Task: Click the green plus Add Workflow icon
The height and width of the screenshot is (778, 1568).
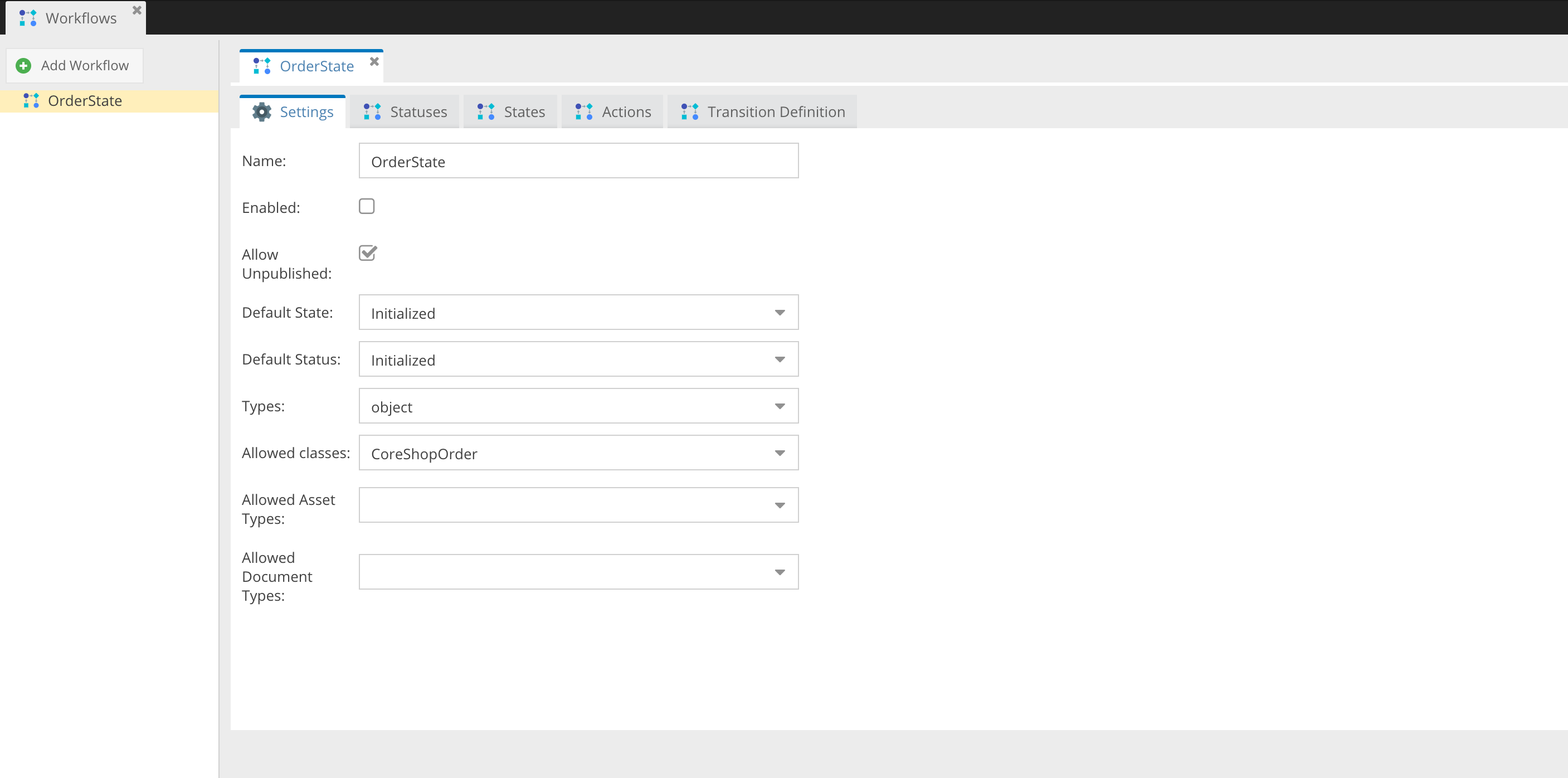Action: click(23, 65)
